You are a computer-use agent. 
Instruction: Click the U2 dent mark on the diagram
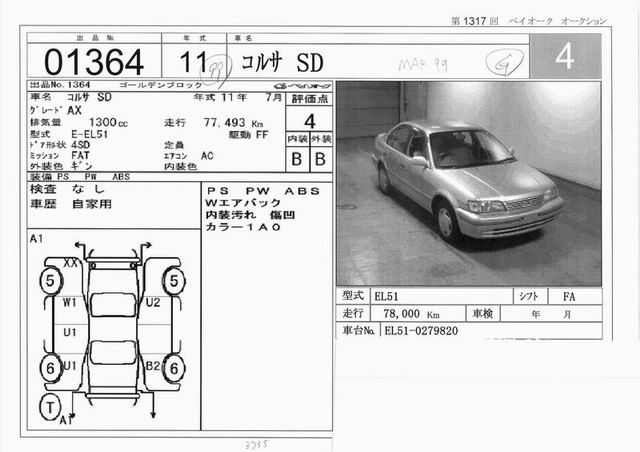pyautogui.click(x=152, y=301)
